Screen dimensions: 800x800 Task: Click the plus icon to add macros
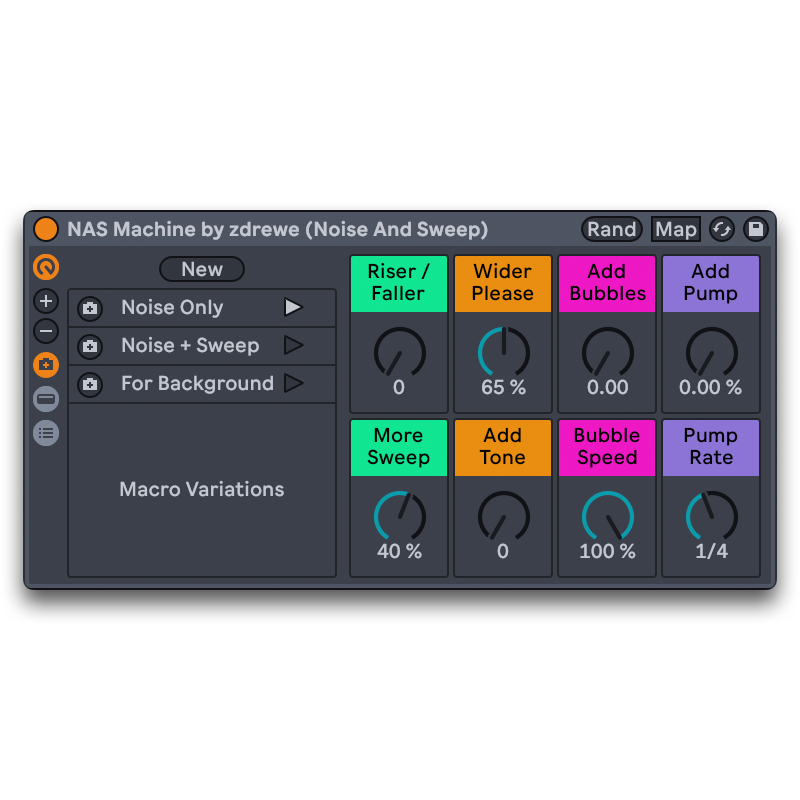click(46, 300)
